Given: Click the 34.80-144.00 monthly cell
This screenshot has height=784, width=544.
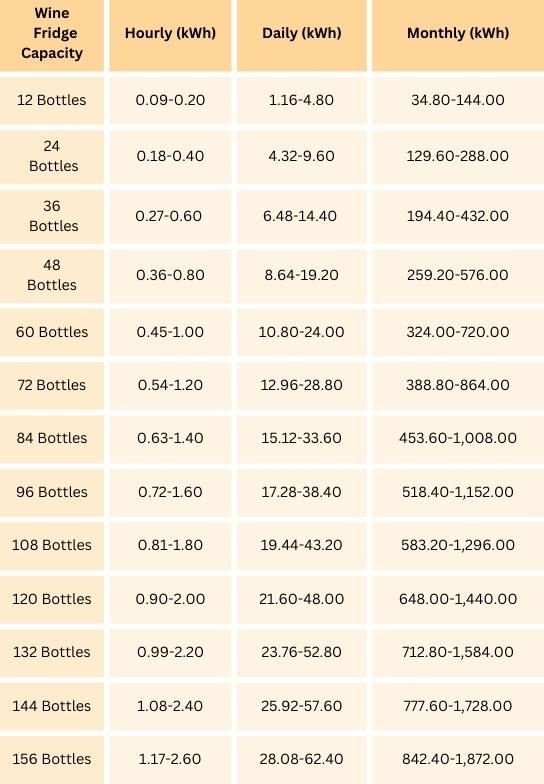Looking at the screenshot, I should pos(458,100).
